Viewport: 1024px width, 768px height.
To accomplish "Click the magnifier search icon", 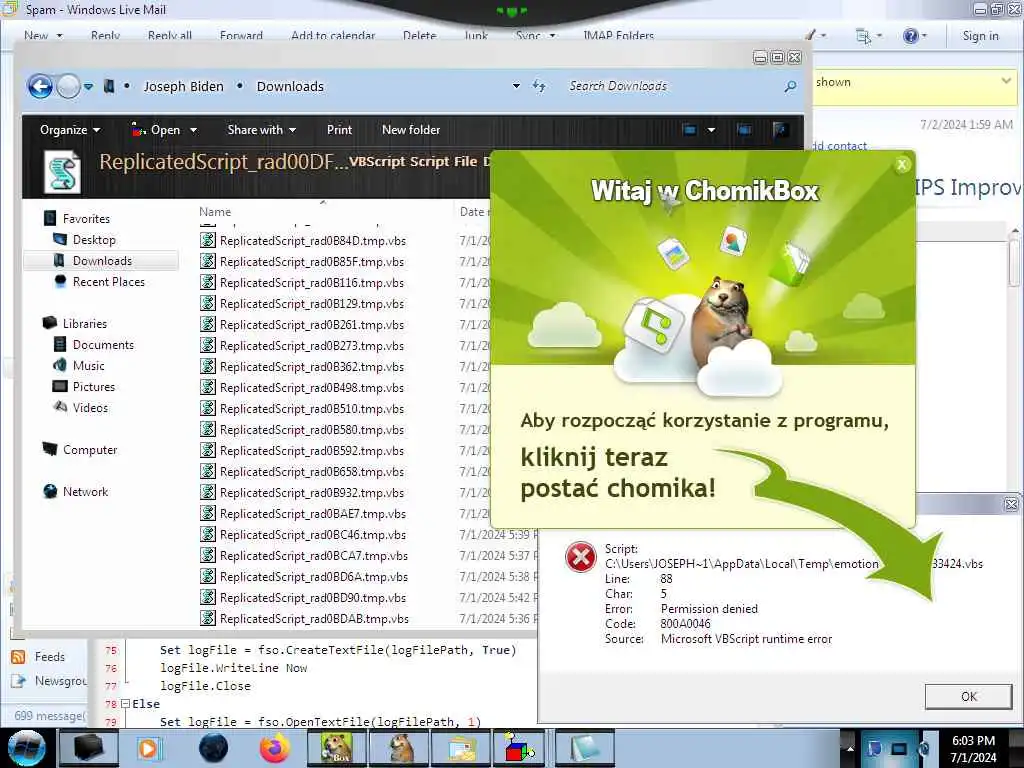I will [790, 86].
